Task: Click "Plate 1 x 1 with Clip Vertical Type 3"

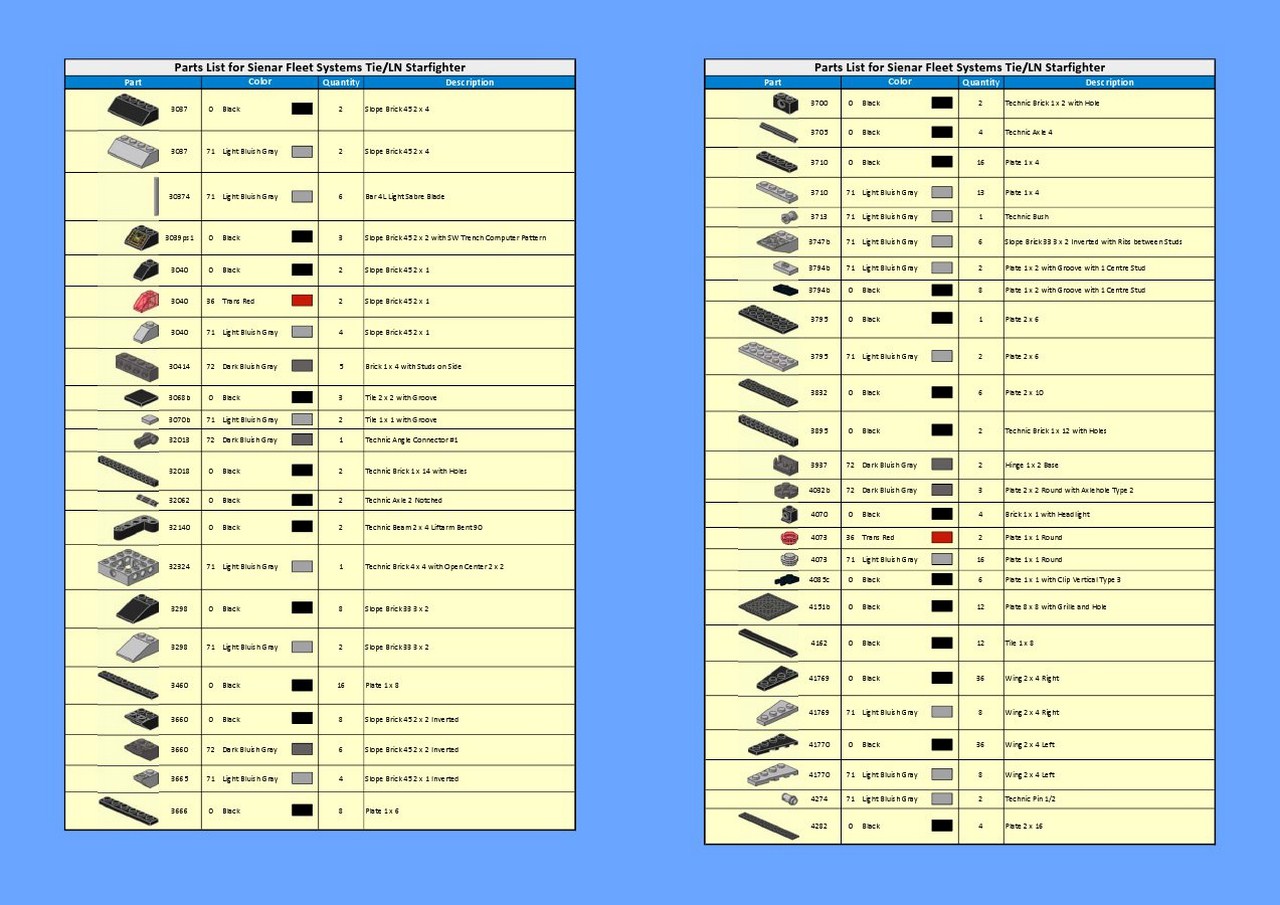Action: coord(1063,580)
